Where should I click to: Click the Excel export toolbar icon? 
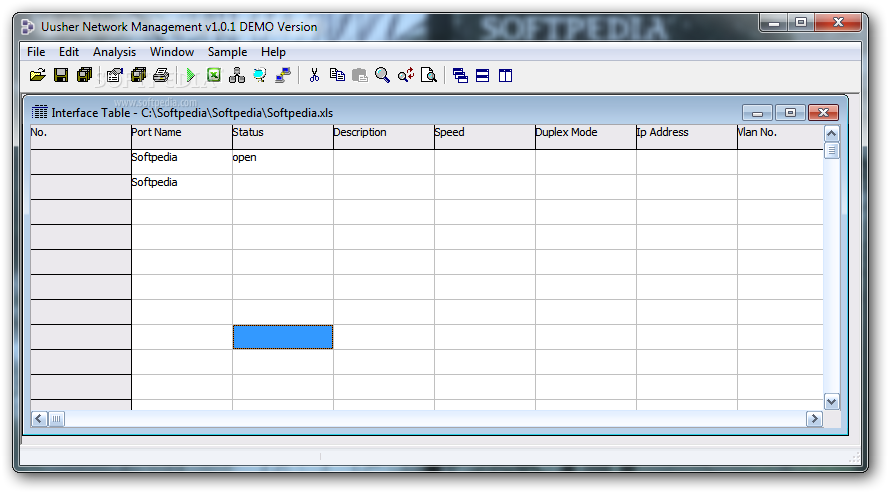click(214, 75)
